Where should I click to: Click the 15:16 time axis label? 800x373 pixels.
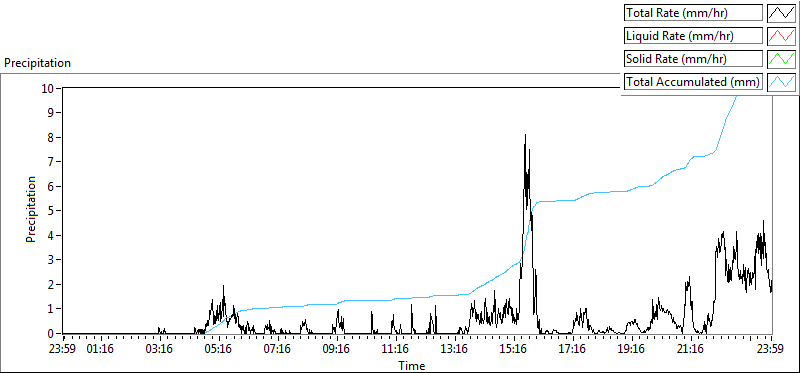[514, 350]
